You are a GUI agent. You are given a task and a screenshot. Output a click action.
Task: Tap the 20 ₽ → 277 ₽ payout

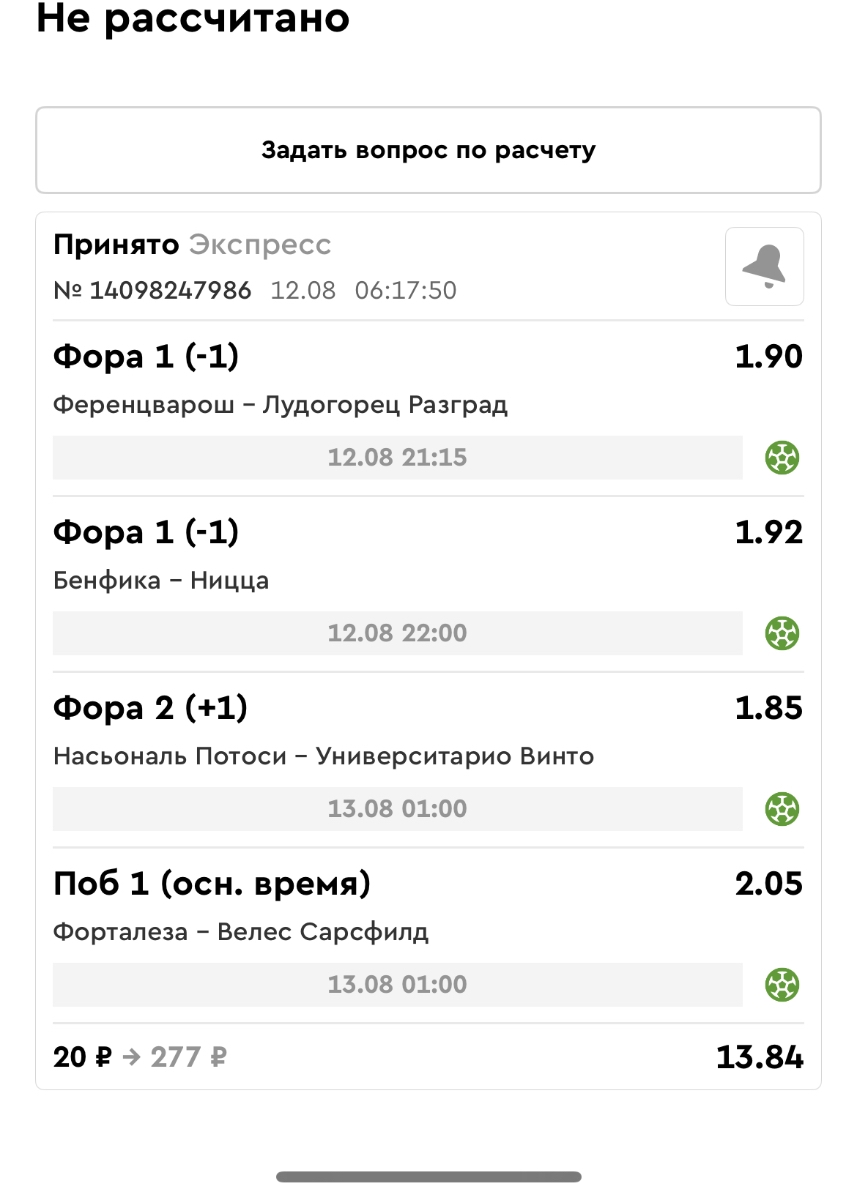(x=139, y=1057)
